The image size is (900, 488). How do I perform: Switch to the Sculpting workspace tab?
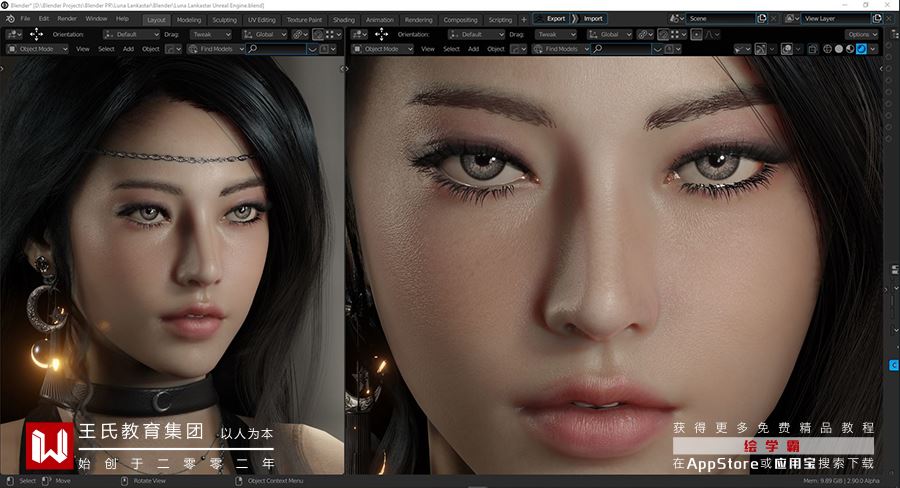[x=224, y=20]
